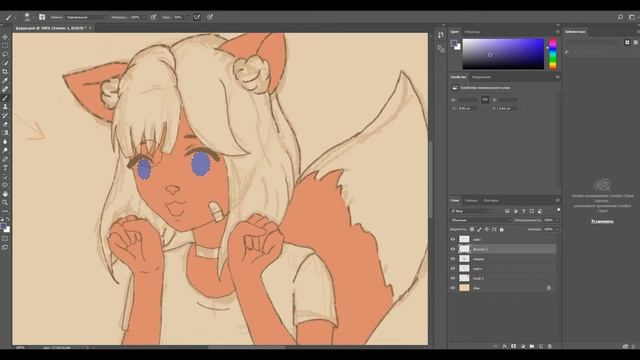Toggle pressure for size icon in options bar
Screen dimensions: 640x360
point(210,17)
